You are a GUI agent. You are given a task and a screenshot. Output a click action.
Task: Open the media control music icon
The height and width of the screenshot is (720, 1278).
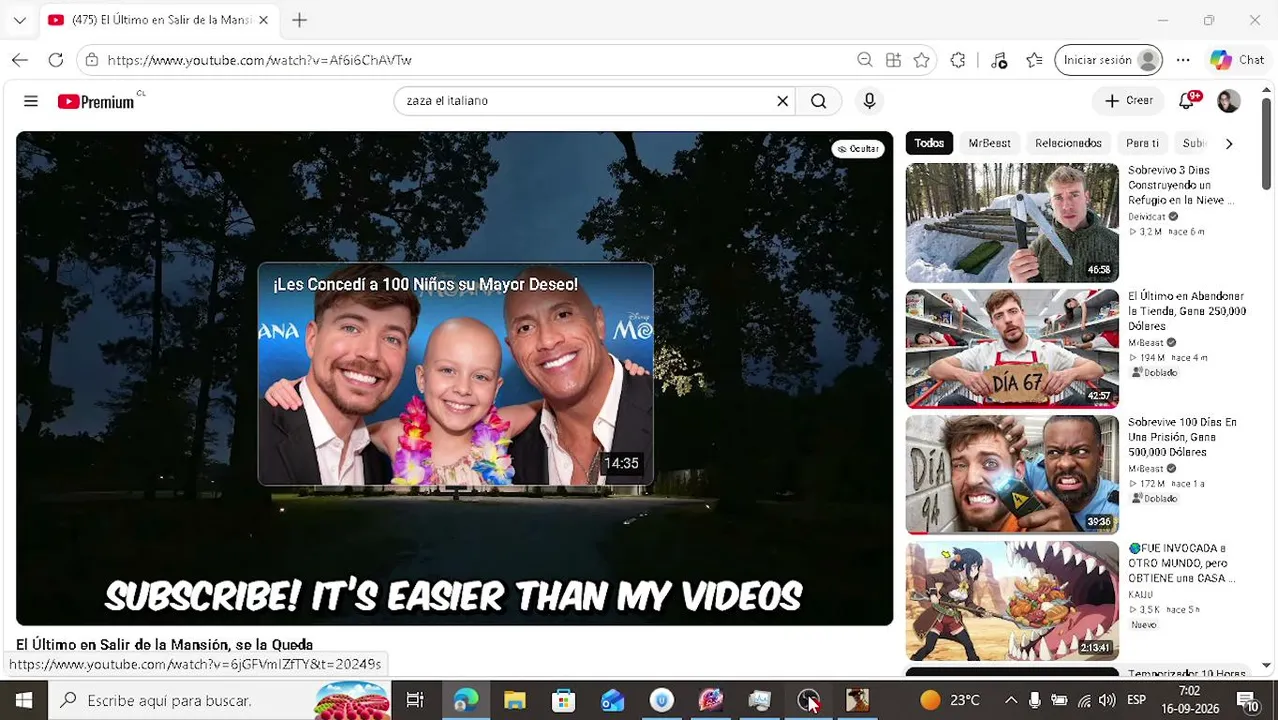(x=999, y=60)
